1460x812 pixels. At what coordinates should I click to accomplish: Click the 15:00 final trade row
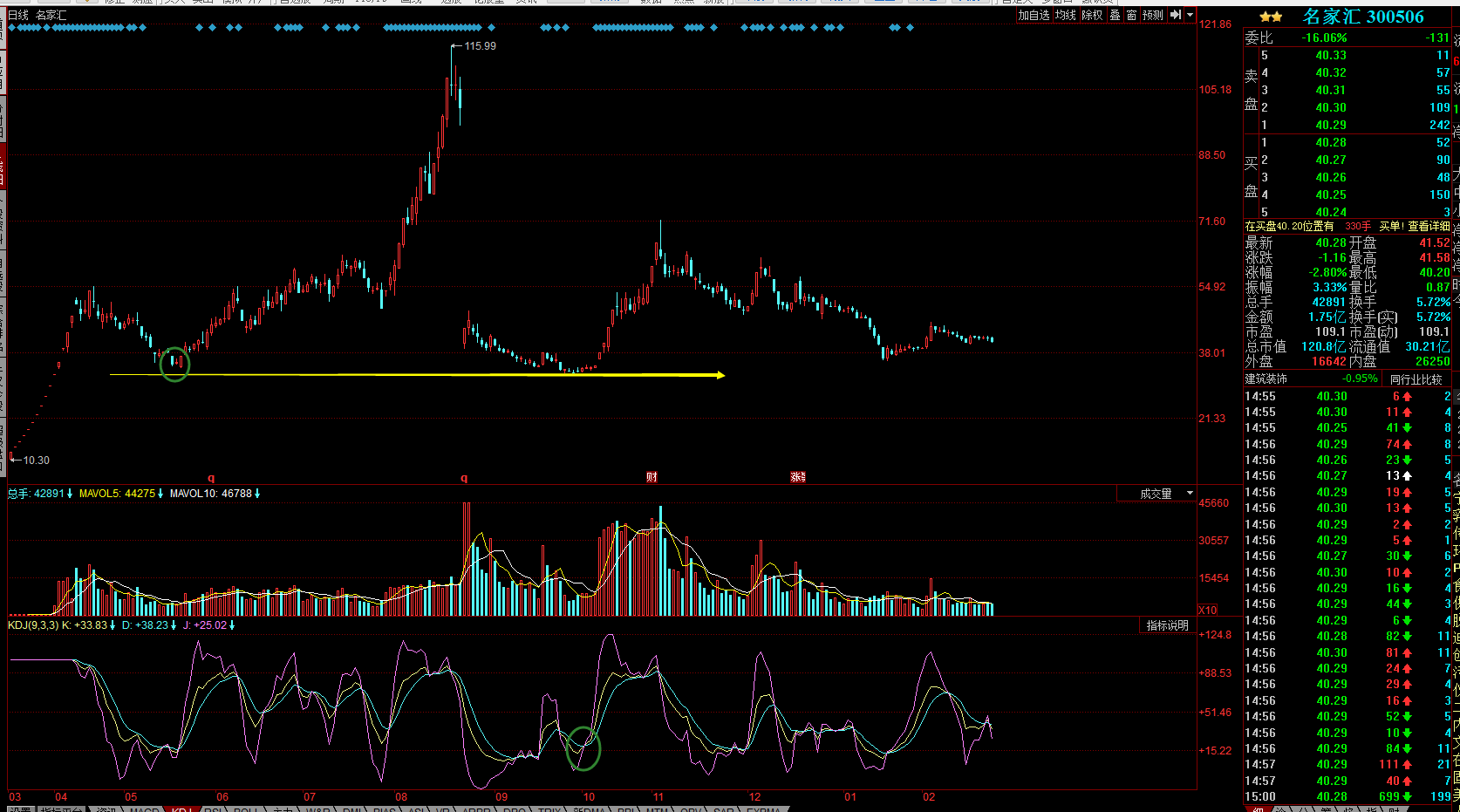point(1348,796)
